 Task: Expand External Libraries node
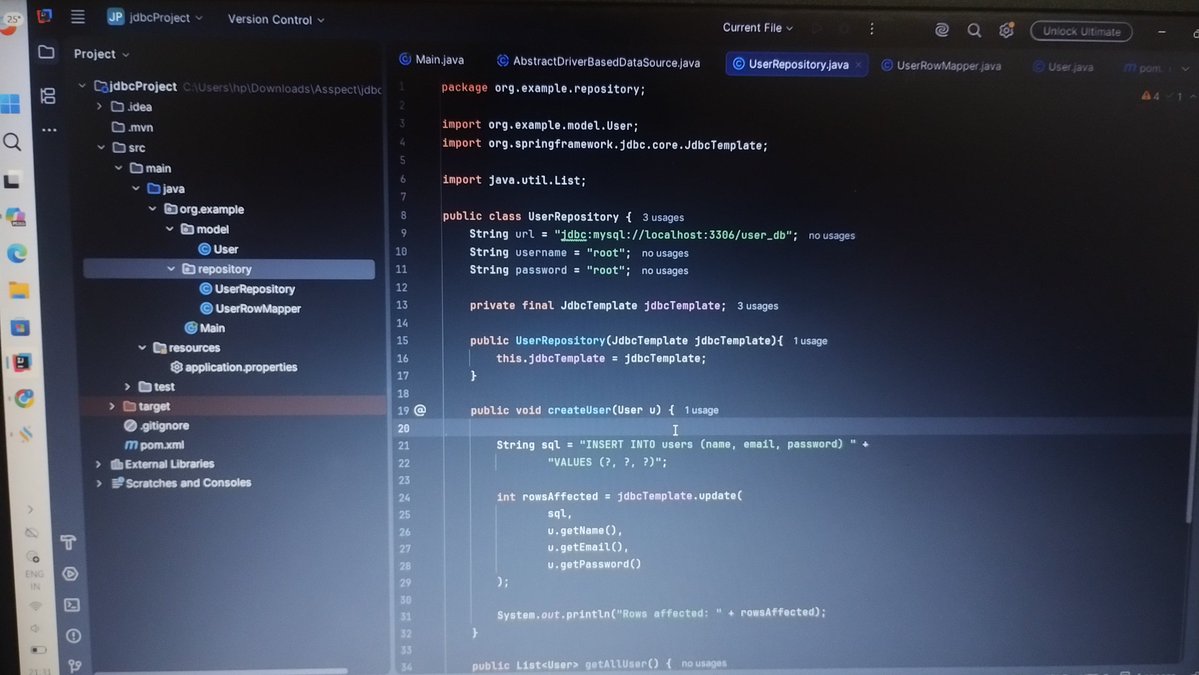(98, 464)
